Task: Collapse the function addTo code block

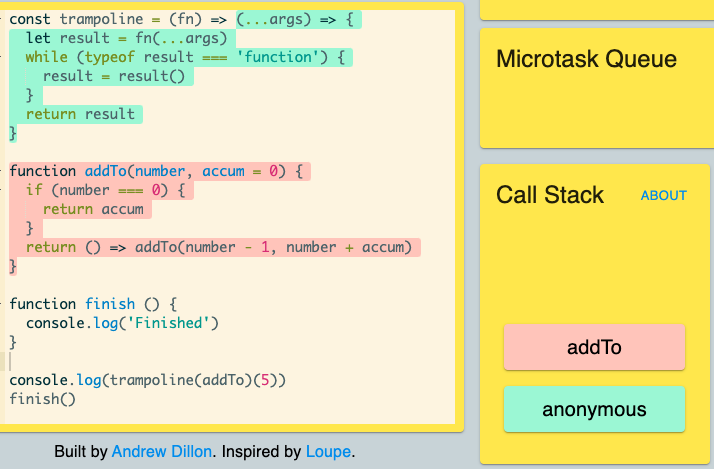Action: pos(2,171)
